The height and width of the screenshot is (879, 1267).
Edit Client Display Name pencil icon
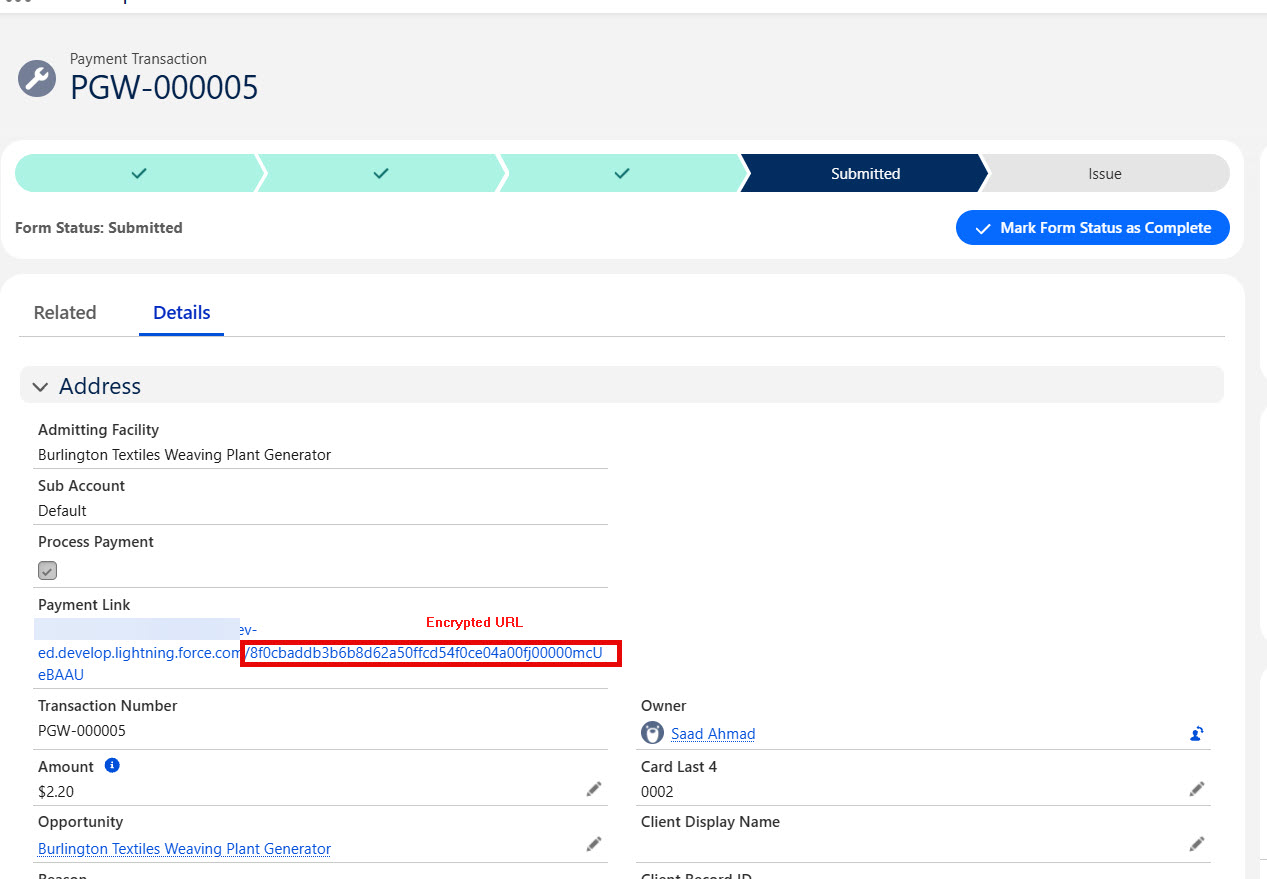click(1196, 844)
